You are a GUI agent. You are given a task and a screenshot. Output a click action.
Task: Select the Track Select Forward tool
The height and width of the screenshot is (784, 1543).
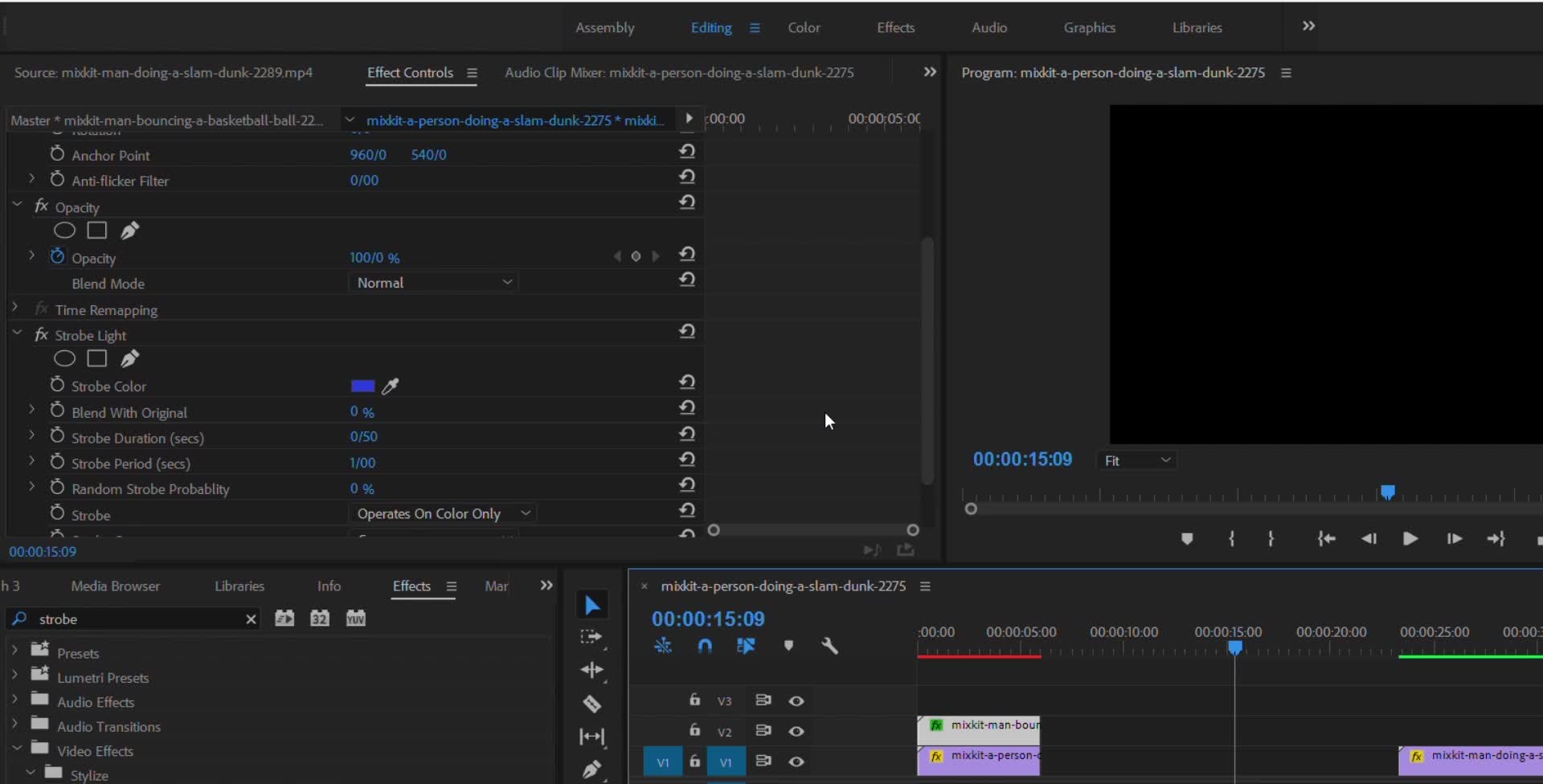(x=591, y=637)
